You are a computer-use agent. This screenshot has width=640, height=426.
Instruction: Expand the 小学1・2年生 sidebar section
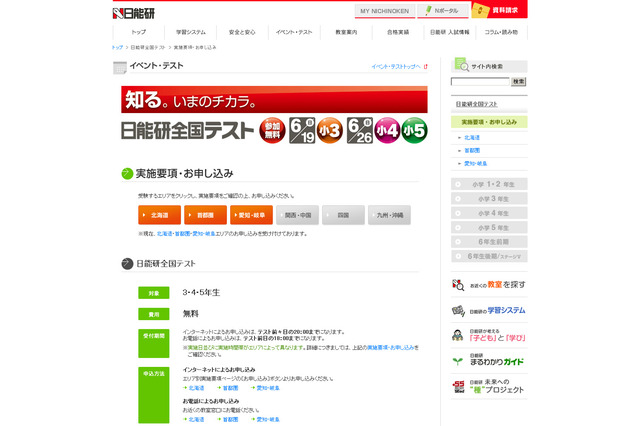point(489,184)
